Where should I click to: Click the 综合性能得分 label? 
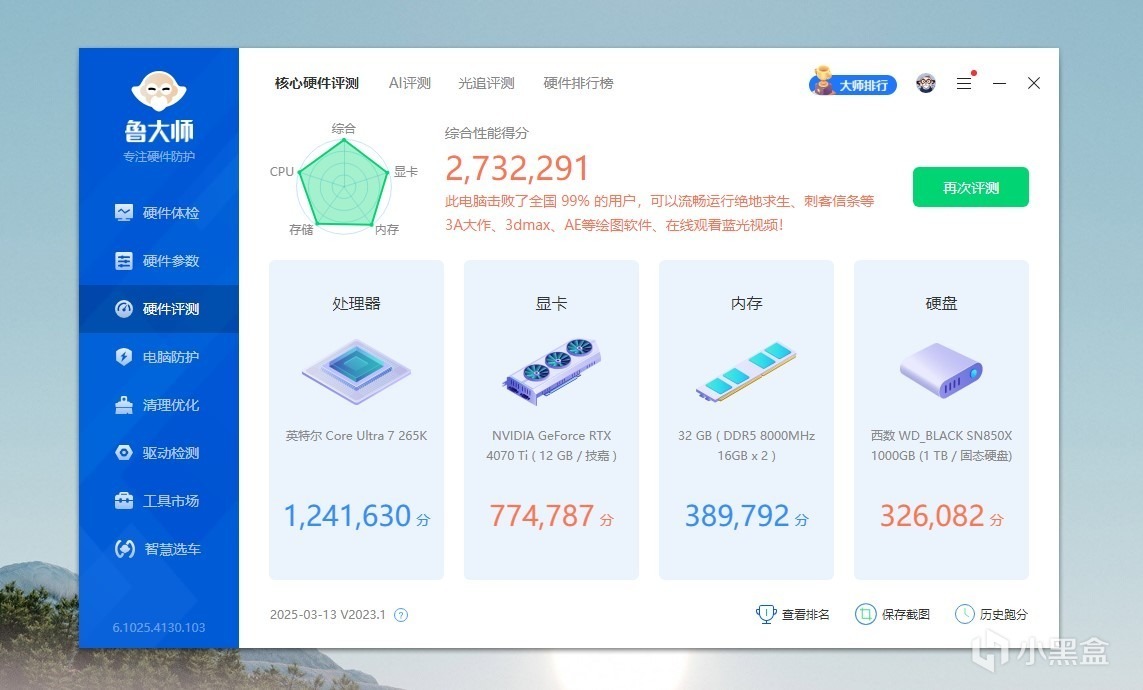coord(486,133)
